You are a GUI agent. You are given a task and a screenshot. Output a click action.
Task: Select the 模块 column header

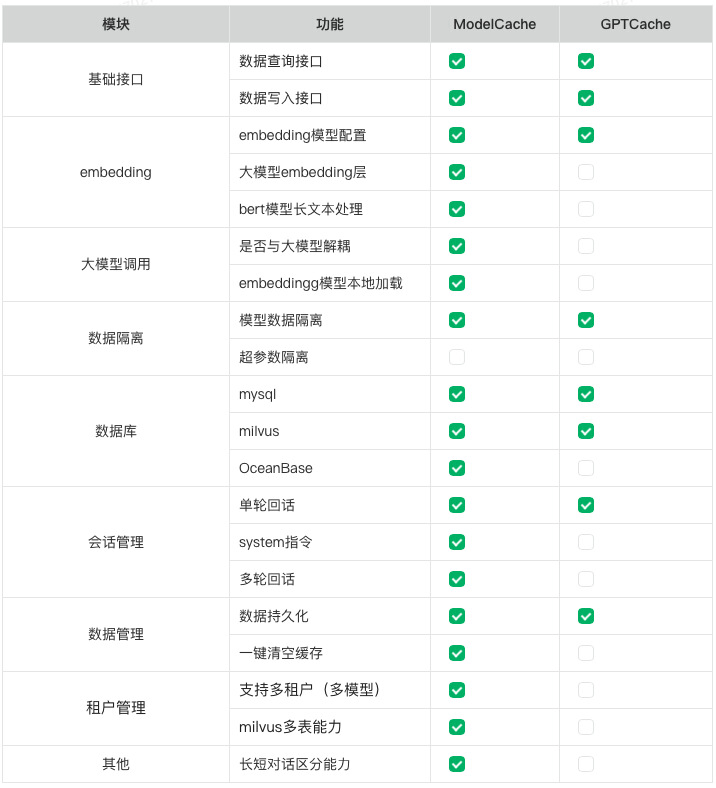click(116, 24)
